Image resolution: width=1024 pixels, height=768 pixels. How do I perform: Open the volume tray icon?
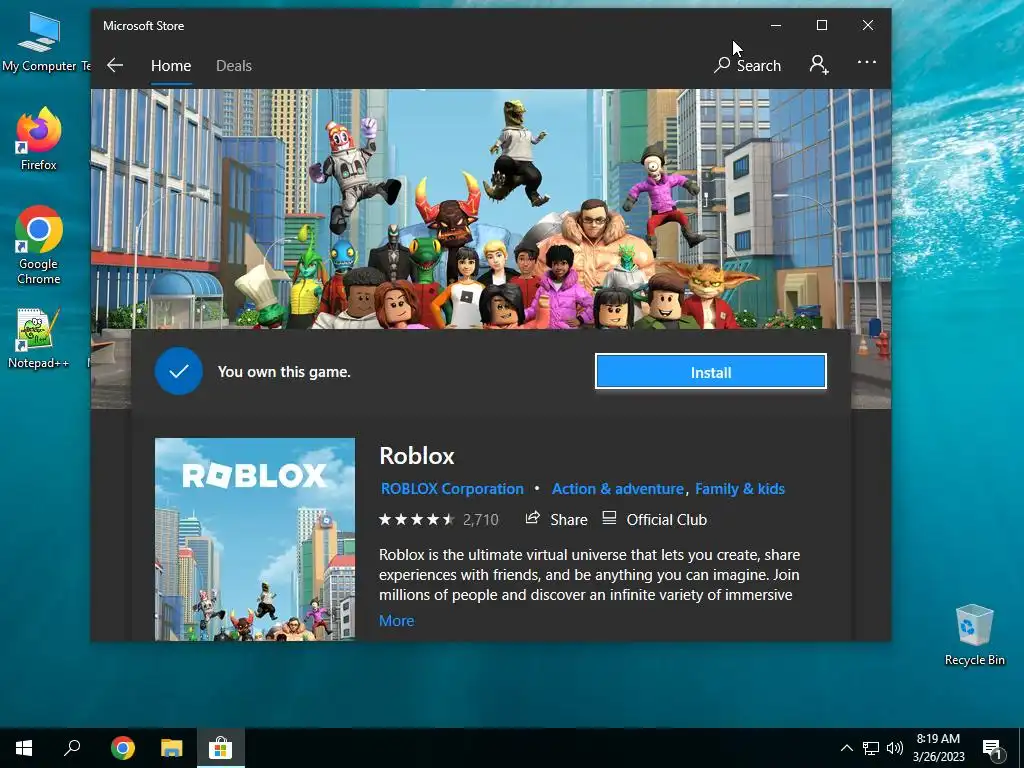pos(895,748)
